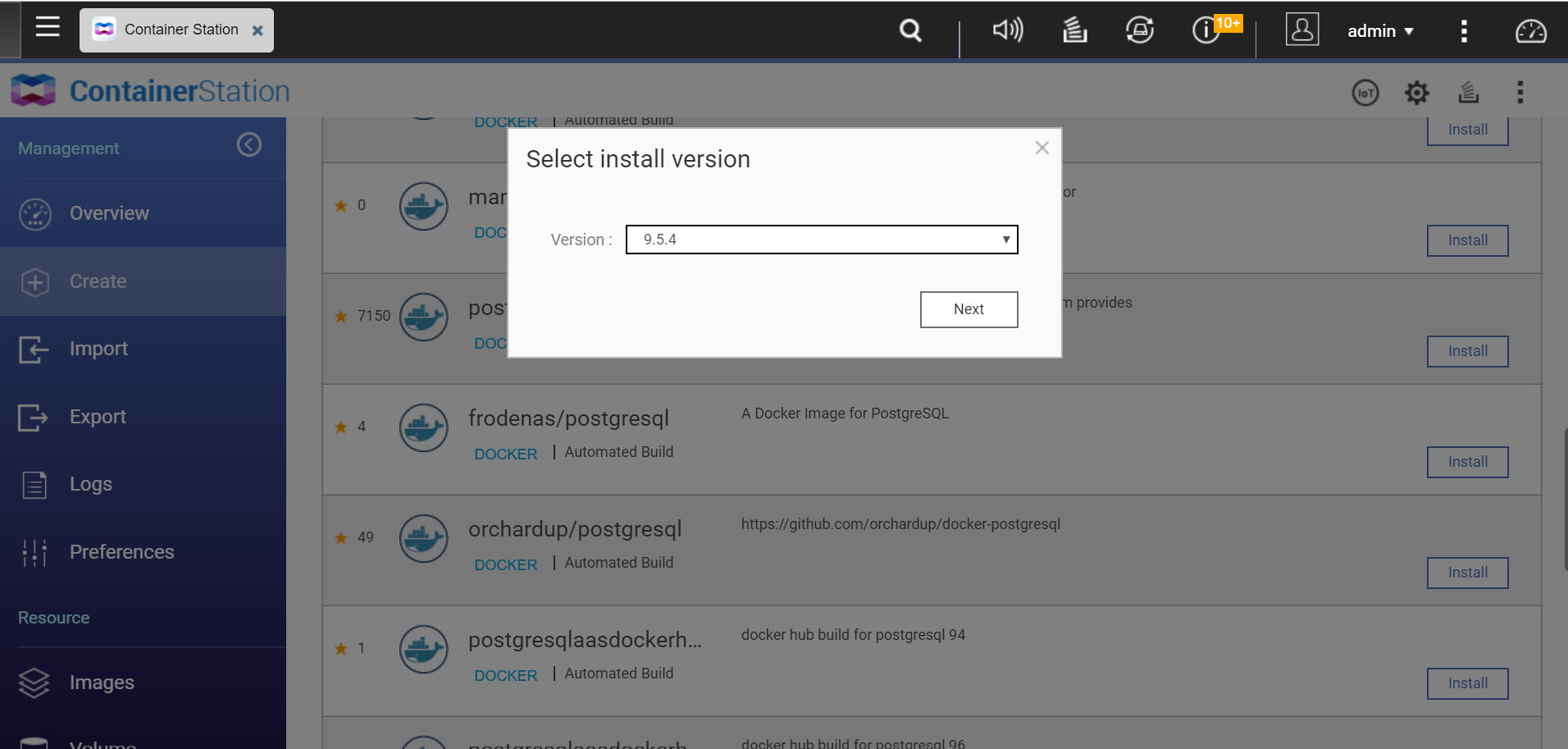Open Import in the sidebar
This screenshot has width=1568, height=749.
click(x=143, y=349)
